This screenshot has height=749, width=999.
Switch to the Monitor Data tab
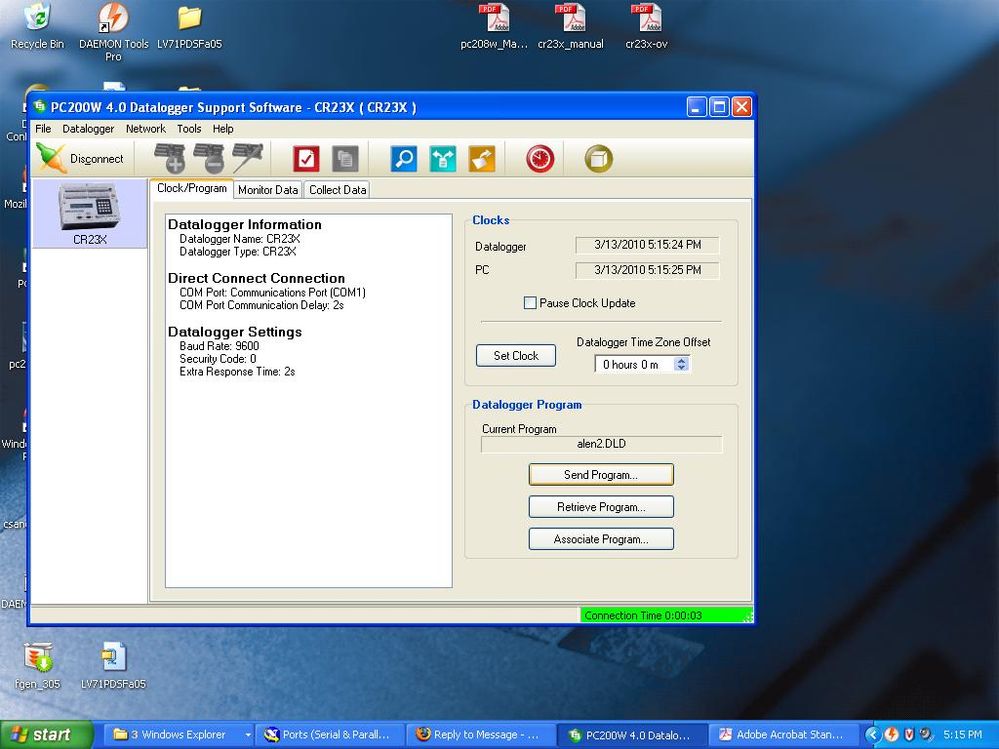(x=268, y=190)
